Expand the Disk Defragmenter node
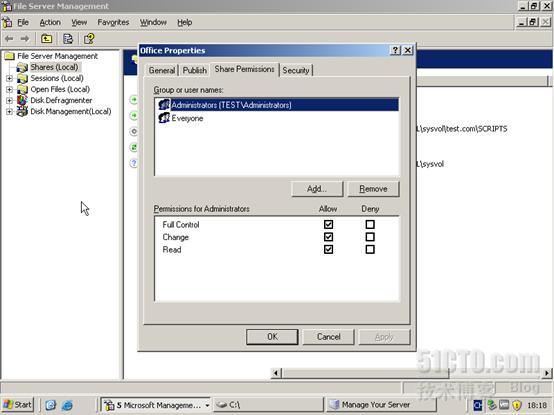 point(10,101)
